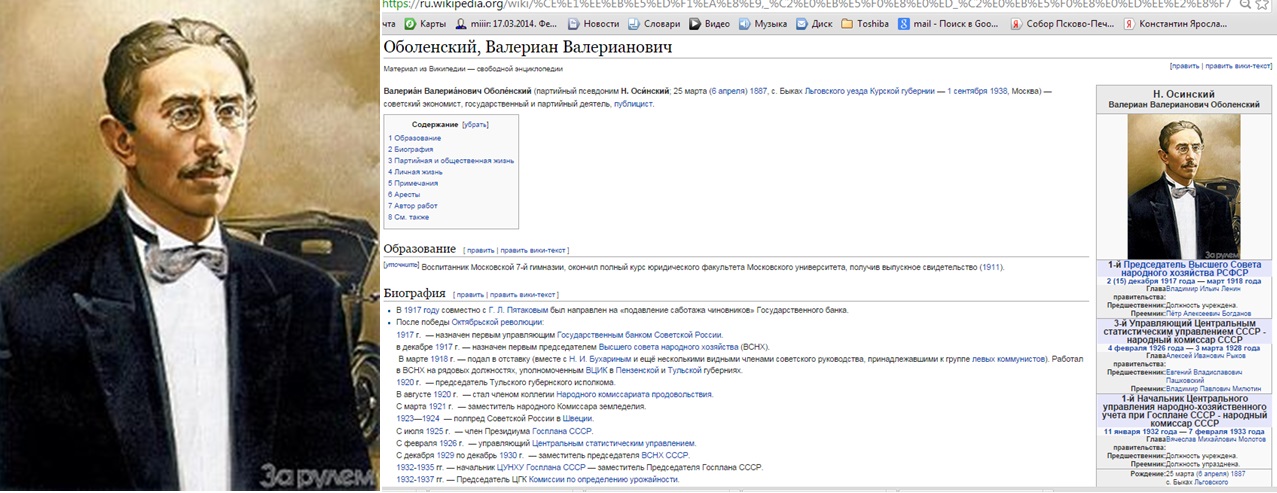The width and height of the screenshot is (1277, 493).
Task: Open the Диск bookmark
Action: point(815,23)
